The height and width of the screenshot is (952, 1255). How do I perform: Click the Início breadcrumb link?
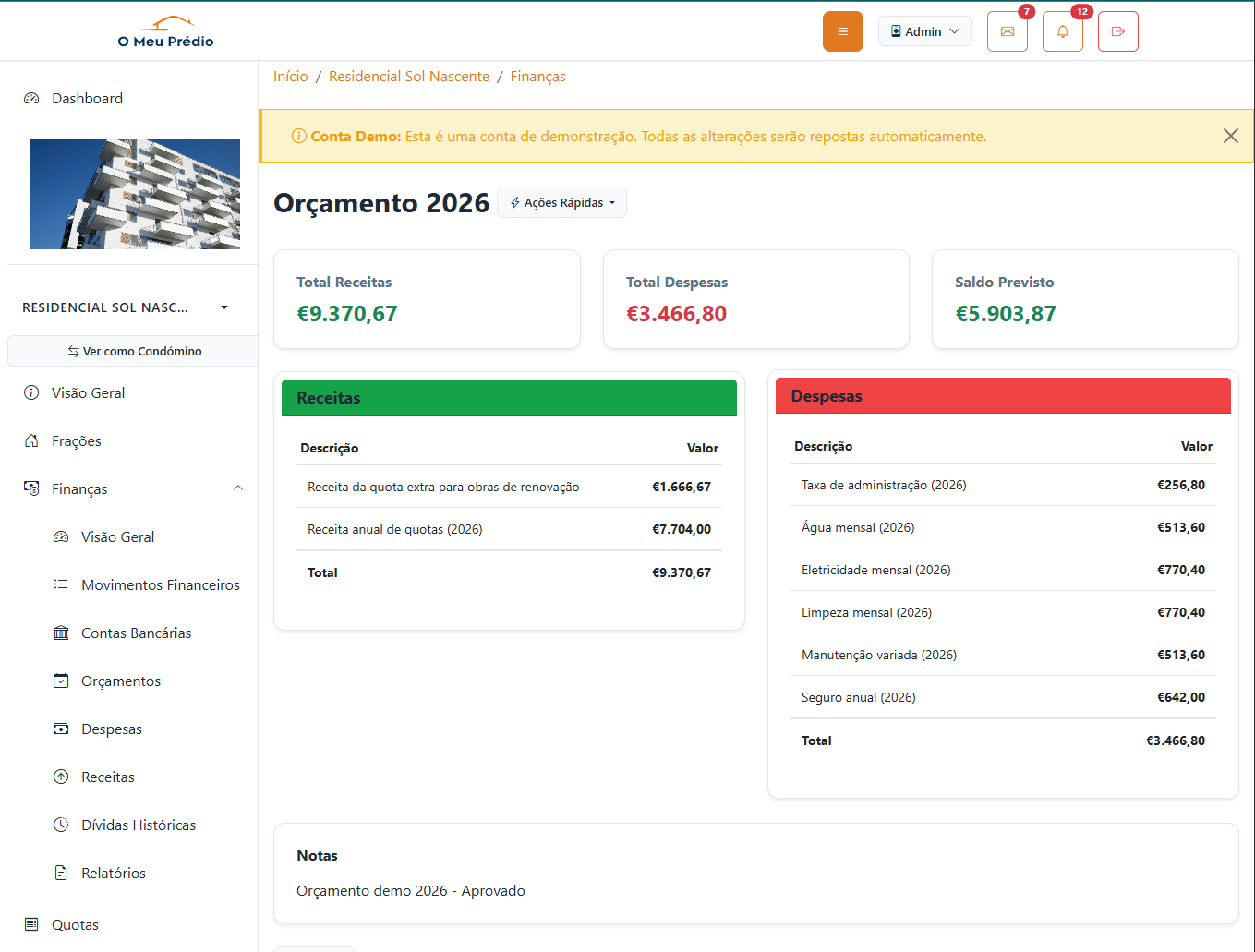[x=290, y=77]
